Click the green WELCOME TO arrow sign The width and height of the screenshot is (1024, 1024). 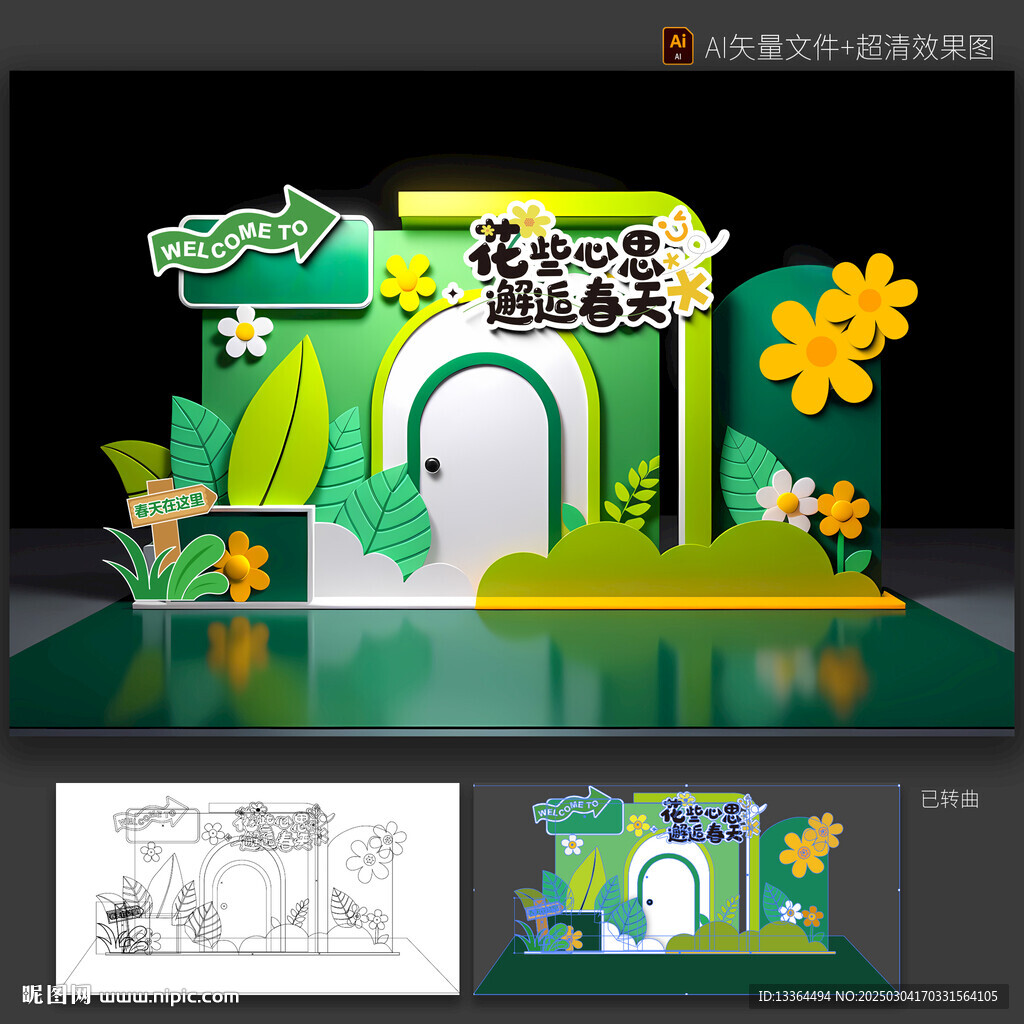coord(245,232)
